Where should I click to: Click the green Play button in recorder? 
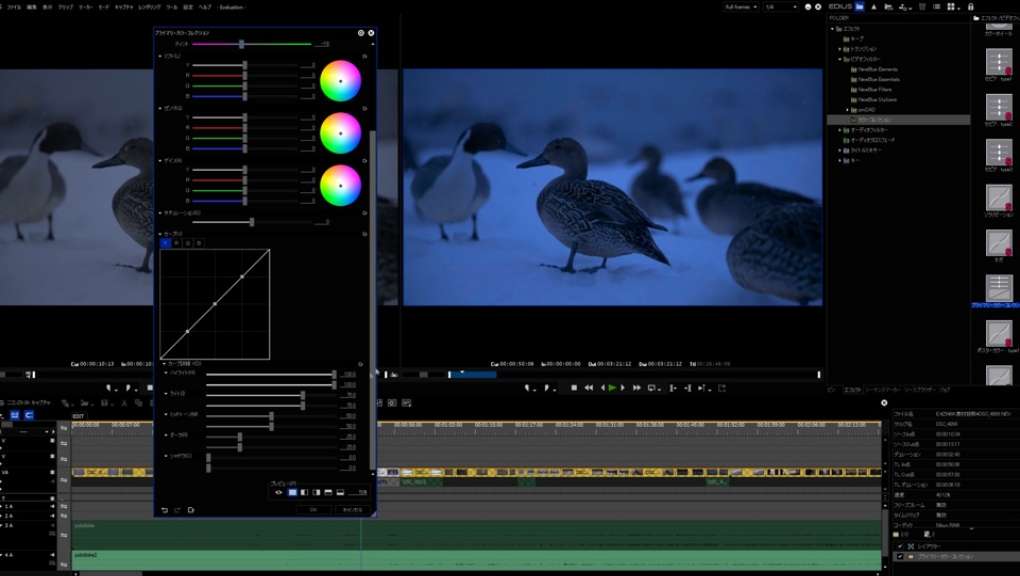[x=612, y=388]
